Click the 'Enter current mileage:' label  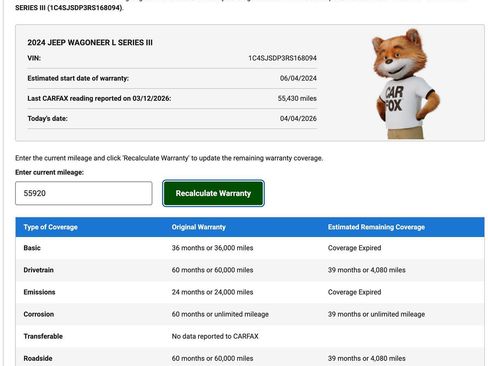click(49, 172)
